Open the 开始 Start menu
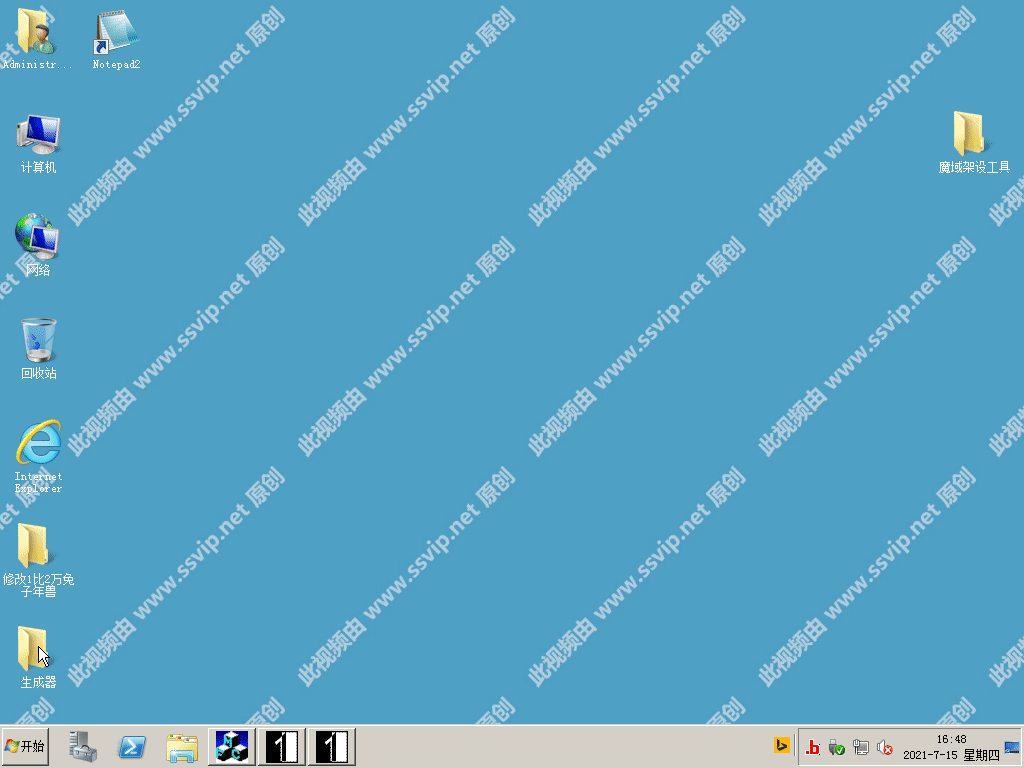This screenshot has height=768, width=1024. coord(25,746)
